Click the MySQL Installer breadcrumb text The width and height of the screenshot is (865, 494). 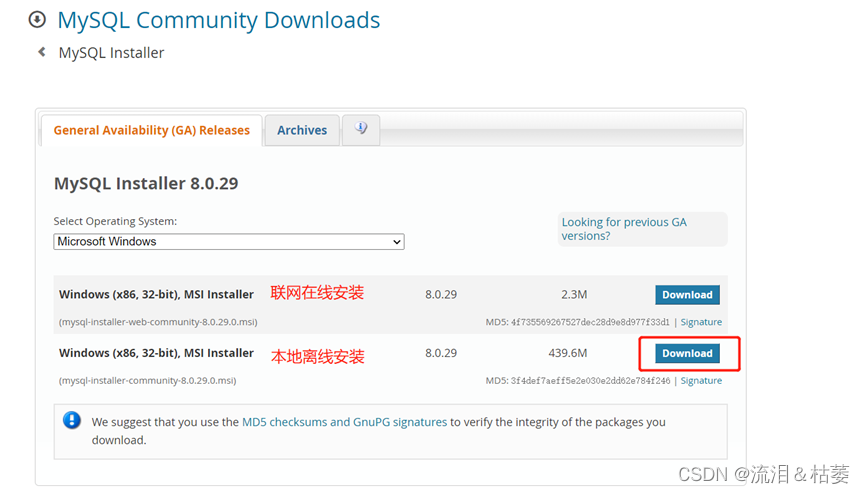click(111, 53)
